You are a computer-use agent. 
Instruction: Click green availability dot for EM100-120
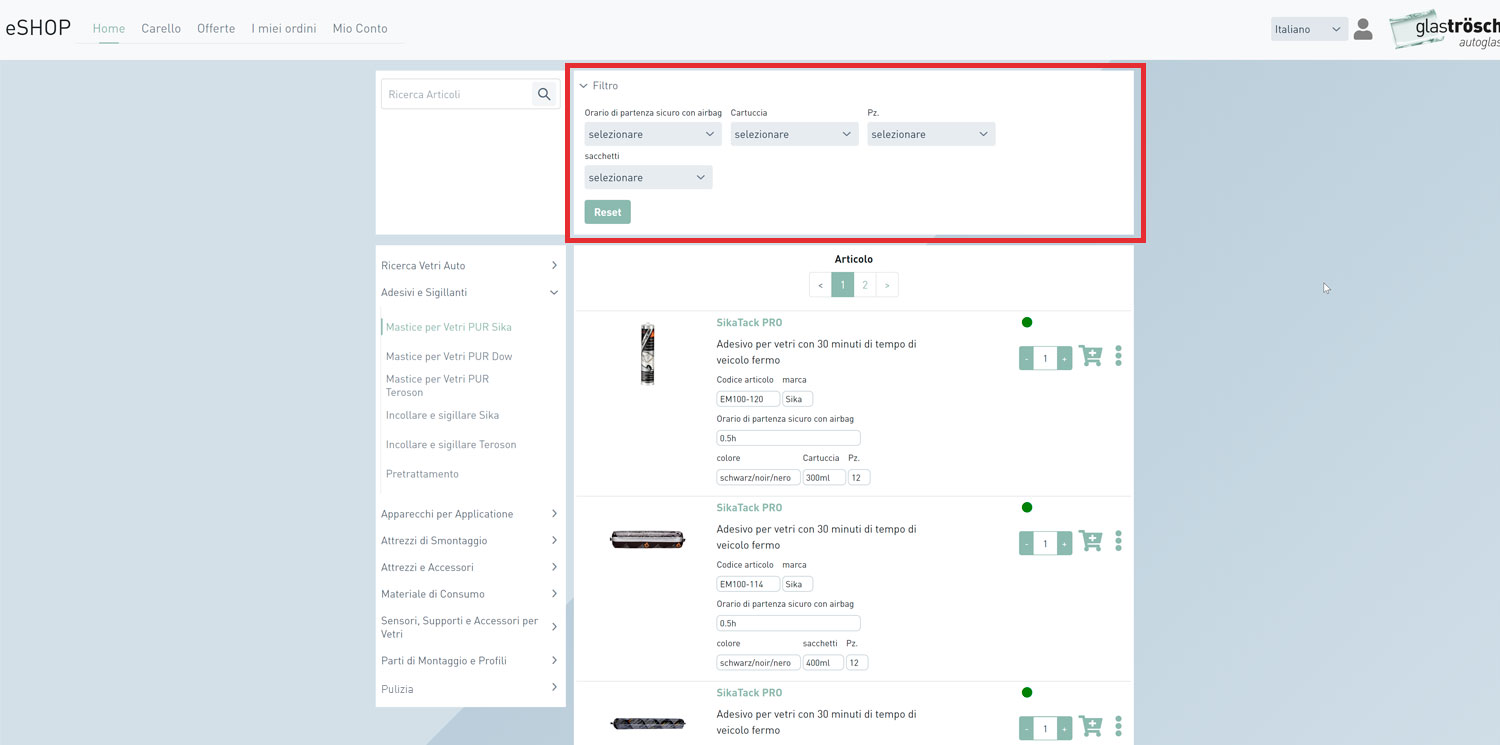point(1027,322)
